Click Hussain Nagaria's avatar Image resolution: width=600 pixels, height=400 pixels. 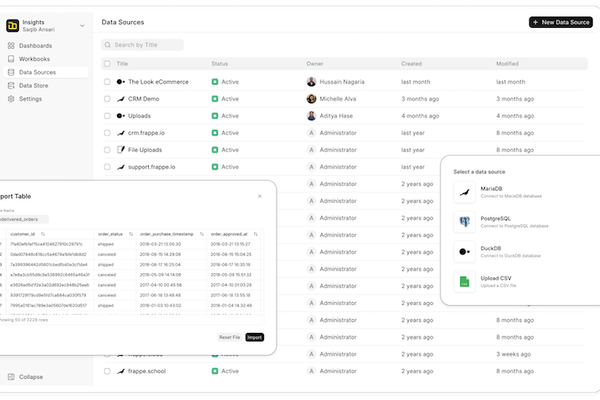pos(311,82)
